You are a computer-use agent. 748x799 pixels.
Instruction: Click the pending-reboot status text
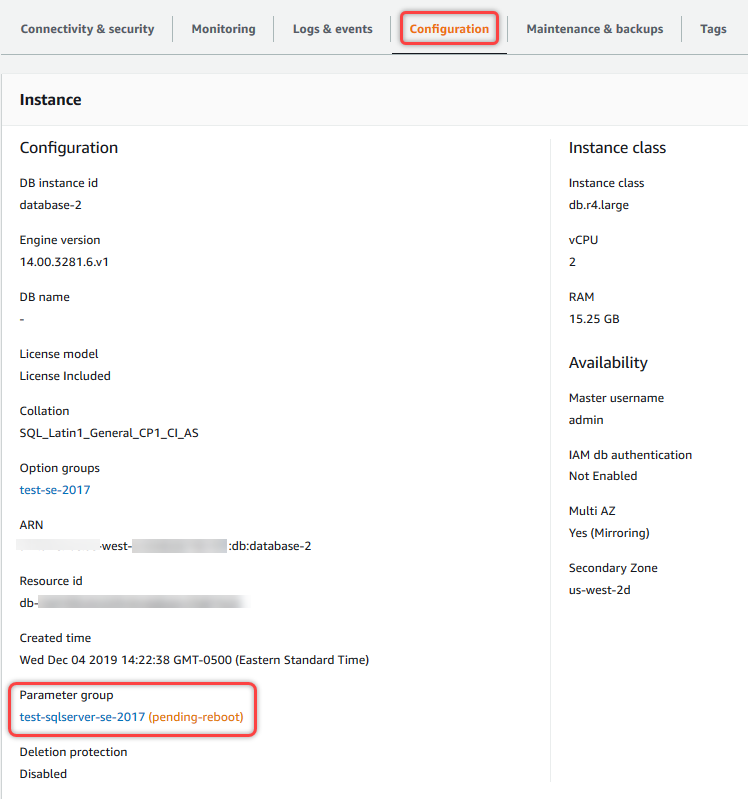(x=196, y=717)
